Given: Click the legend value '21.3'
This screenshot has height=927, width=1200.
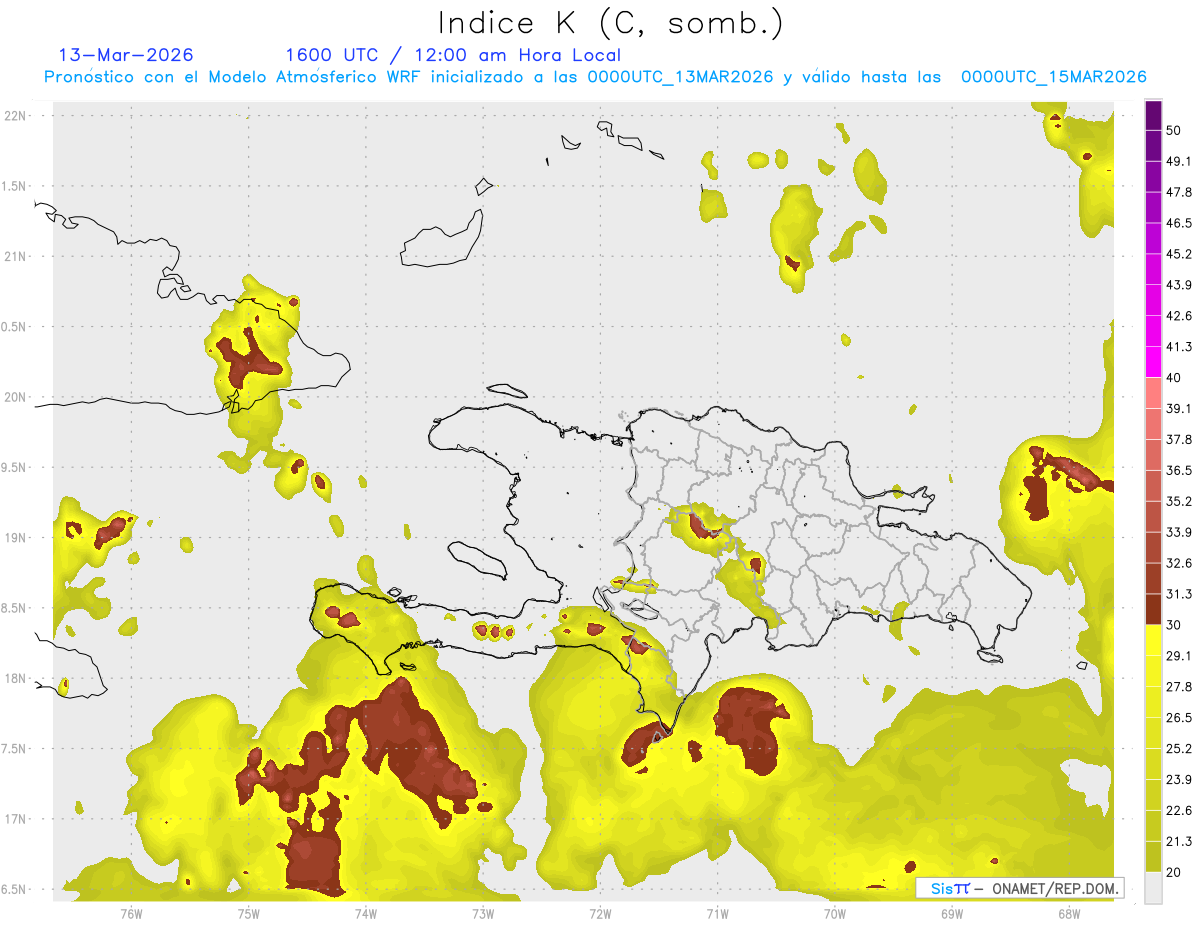Looking at the screenshot, I should click(1179, 842).
